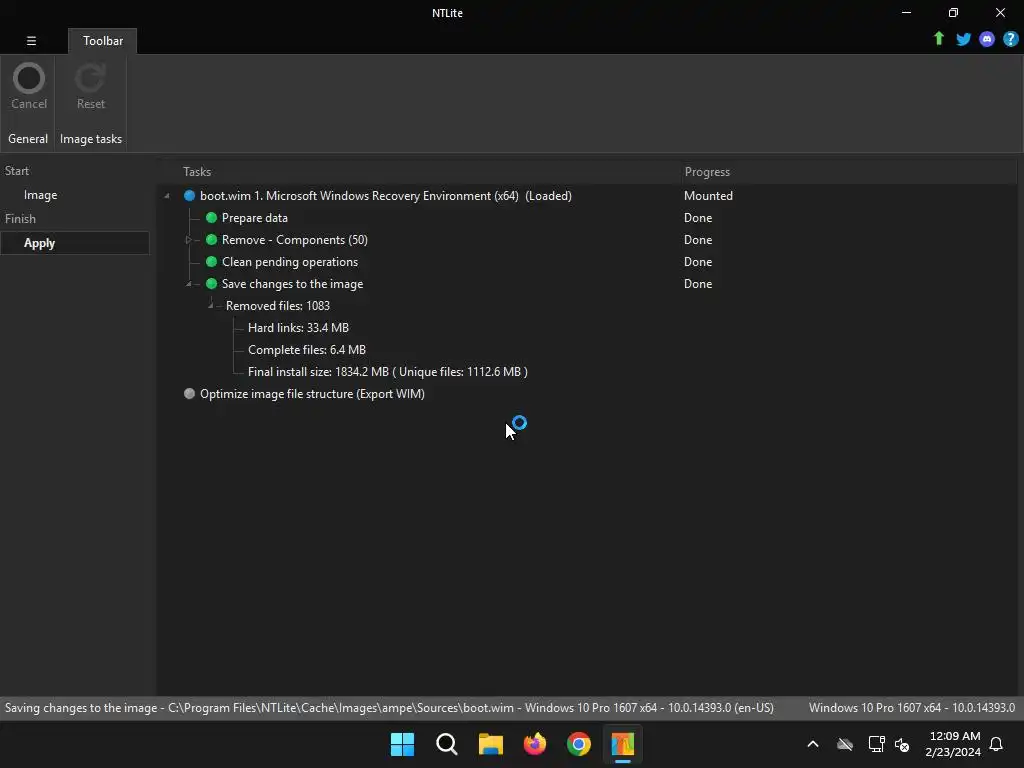Collapse the boot.wim tree node
1024x768 pixels.
[167, 196]
